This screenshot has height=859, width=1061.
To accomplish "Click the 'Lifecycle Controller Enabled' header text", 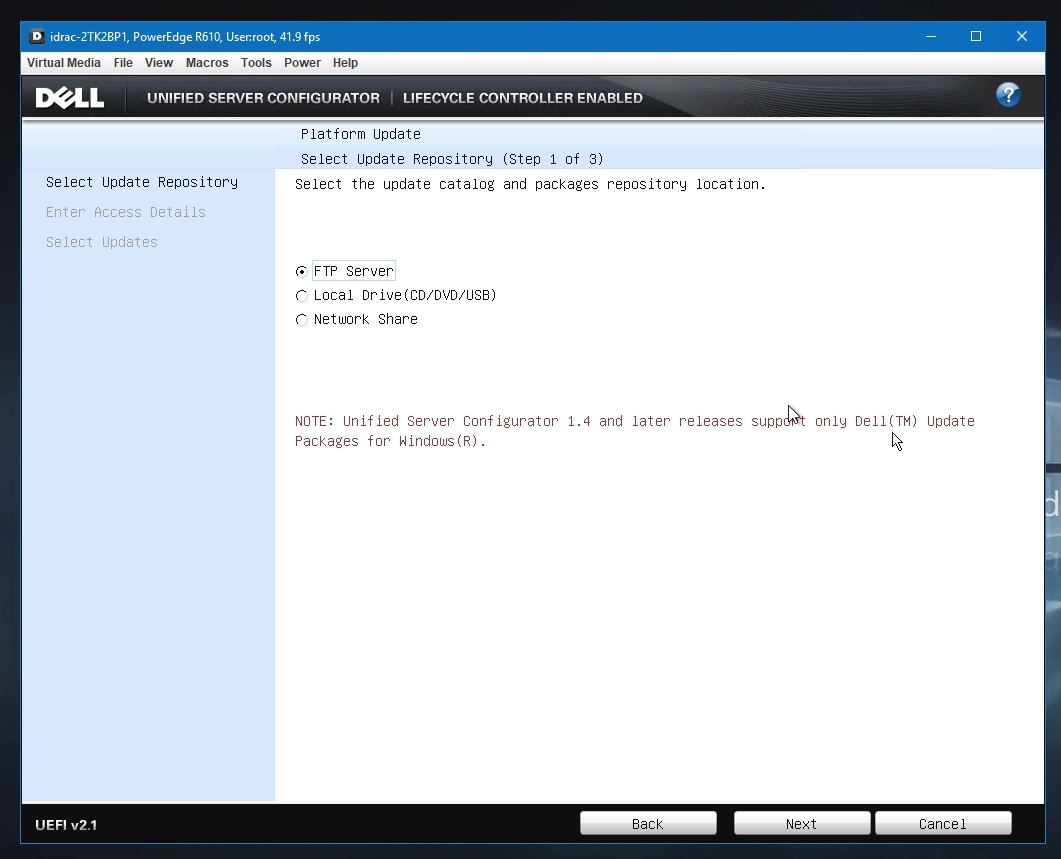I will tap(523, 98).
